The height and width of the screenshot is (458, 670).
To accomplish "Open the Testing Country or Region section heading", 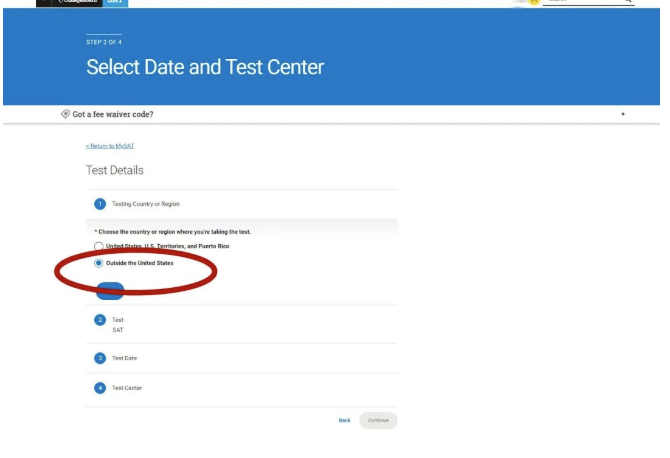I will click(146, 204).
